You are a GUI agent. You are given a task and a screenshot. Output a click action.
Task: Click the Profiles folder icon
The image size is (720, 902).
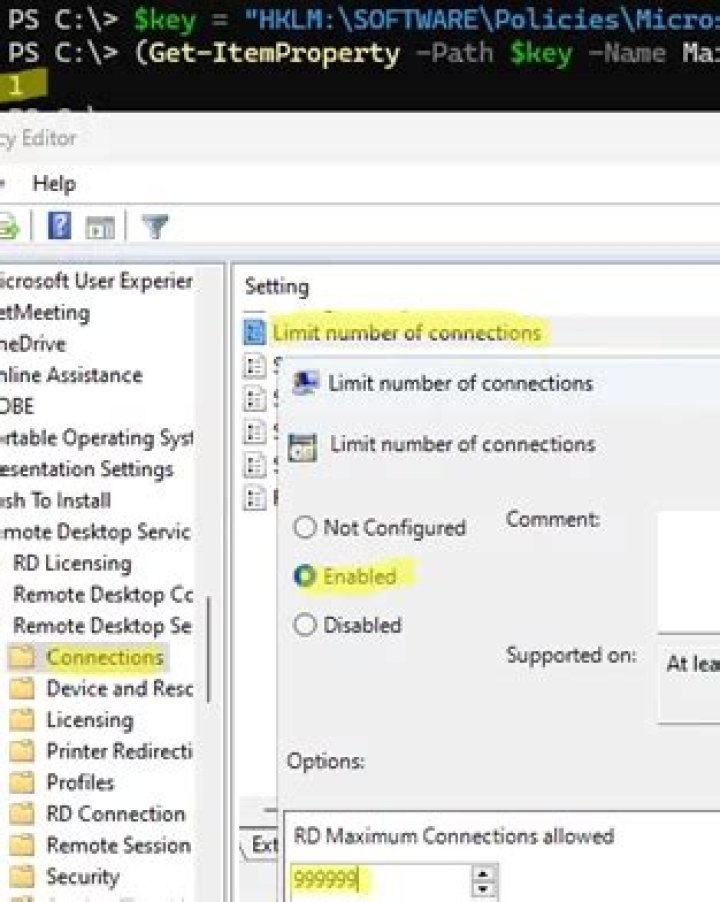point(22,782)
